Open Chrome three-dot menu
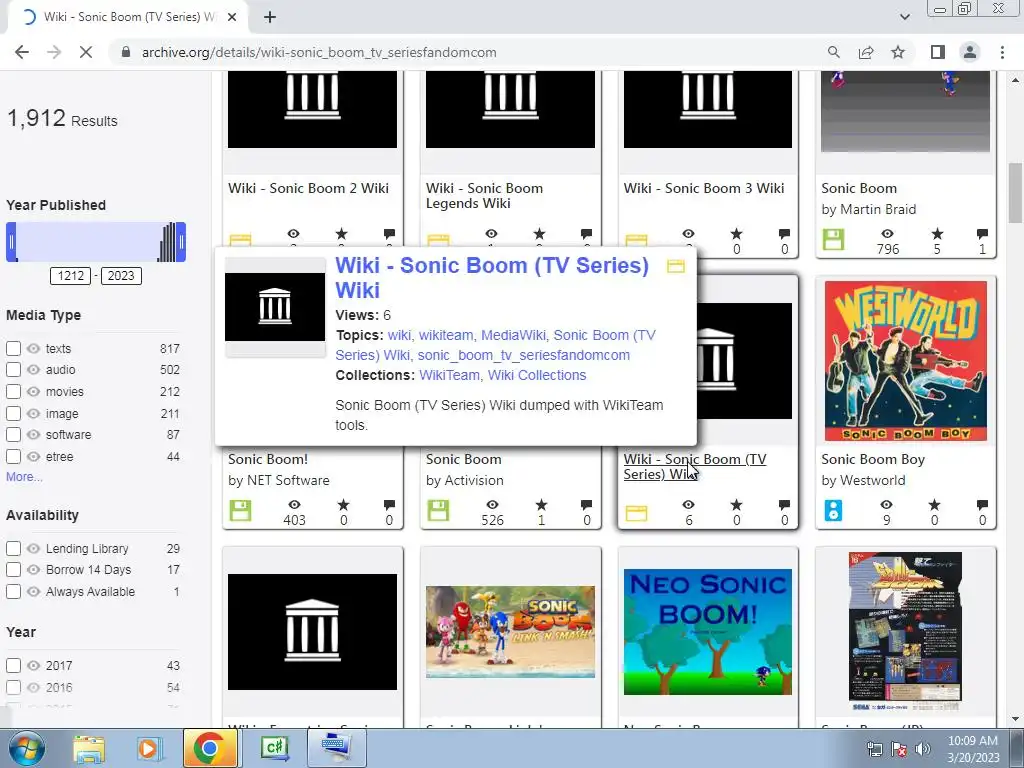The width and height of the screenshot is (1024, 768). click(1002, 52)
